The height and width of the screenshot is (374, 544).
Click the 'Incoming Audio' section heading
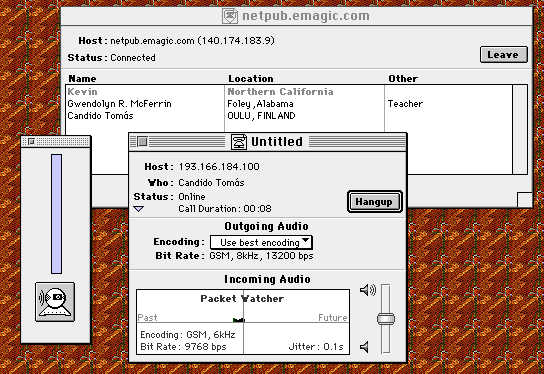click(x=267, y=279)
